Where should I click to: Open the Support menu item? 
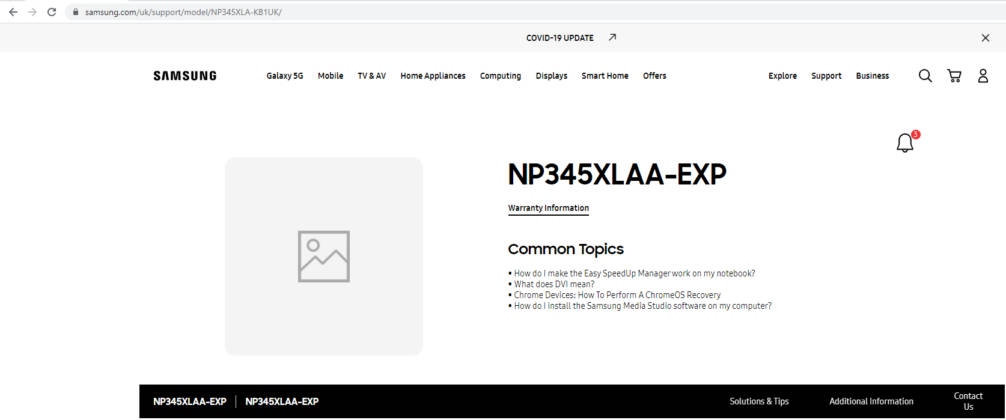click(x=826, y=76)
